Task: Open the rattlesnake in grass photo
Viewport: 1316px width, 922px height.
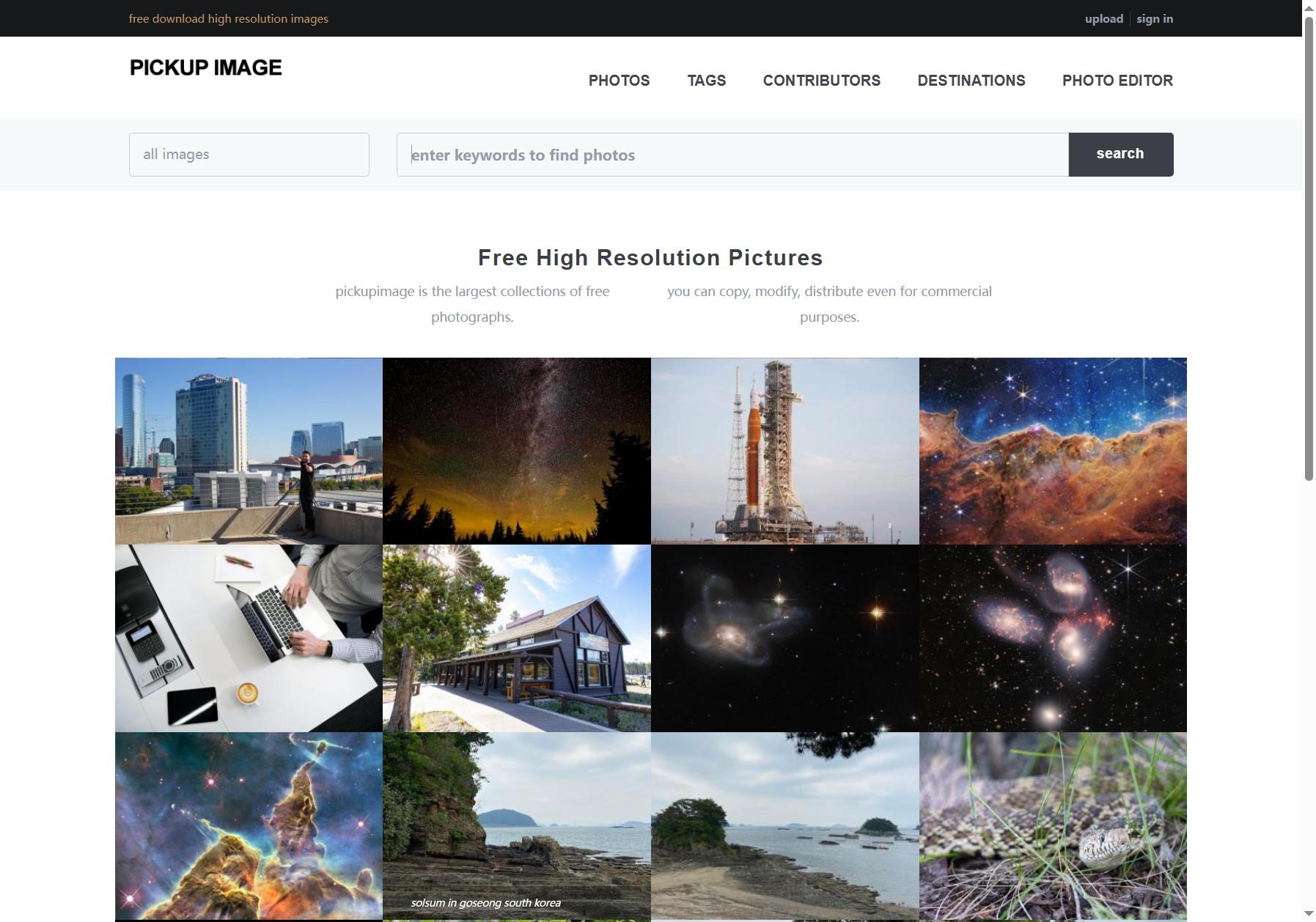Action: coord(1053,826)
